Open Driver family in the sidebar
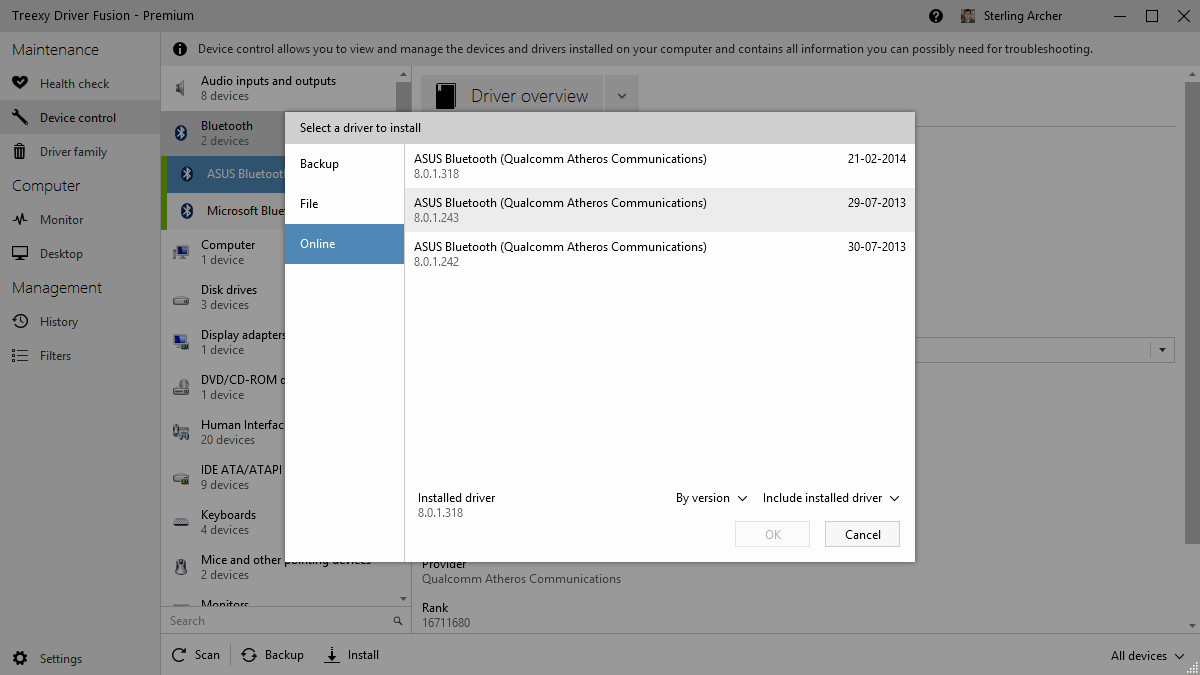Screen dimensions: 1200x675 pyautogui.click(x=80, y=152)
